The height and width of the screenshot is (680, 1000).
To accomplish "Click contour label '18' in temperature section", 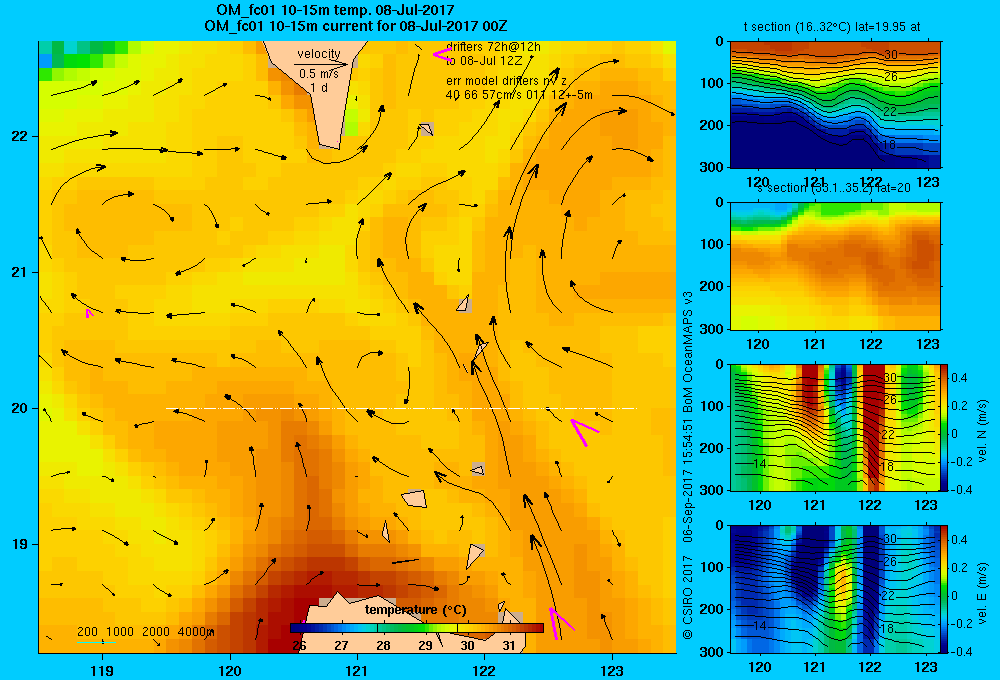I will (889, 145).
